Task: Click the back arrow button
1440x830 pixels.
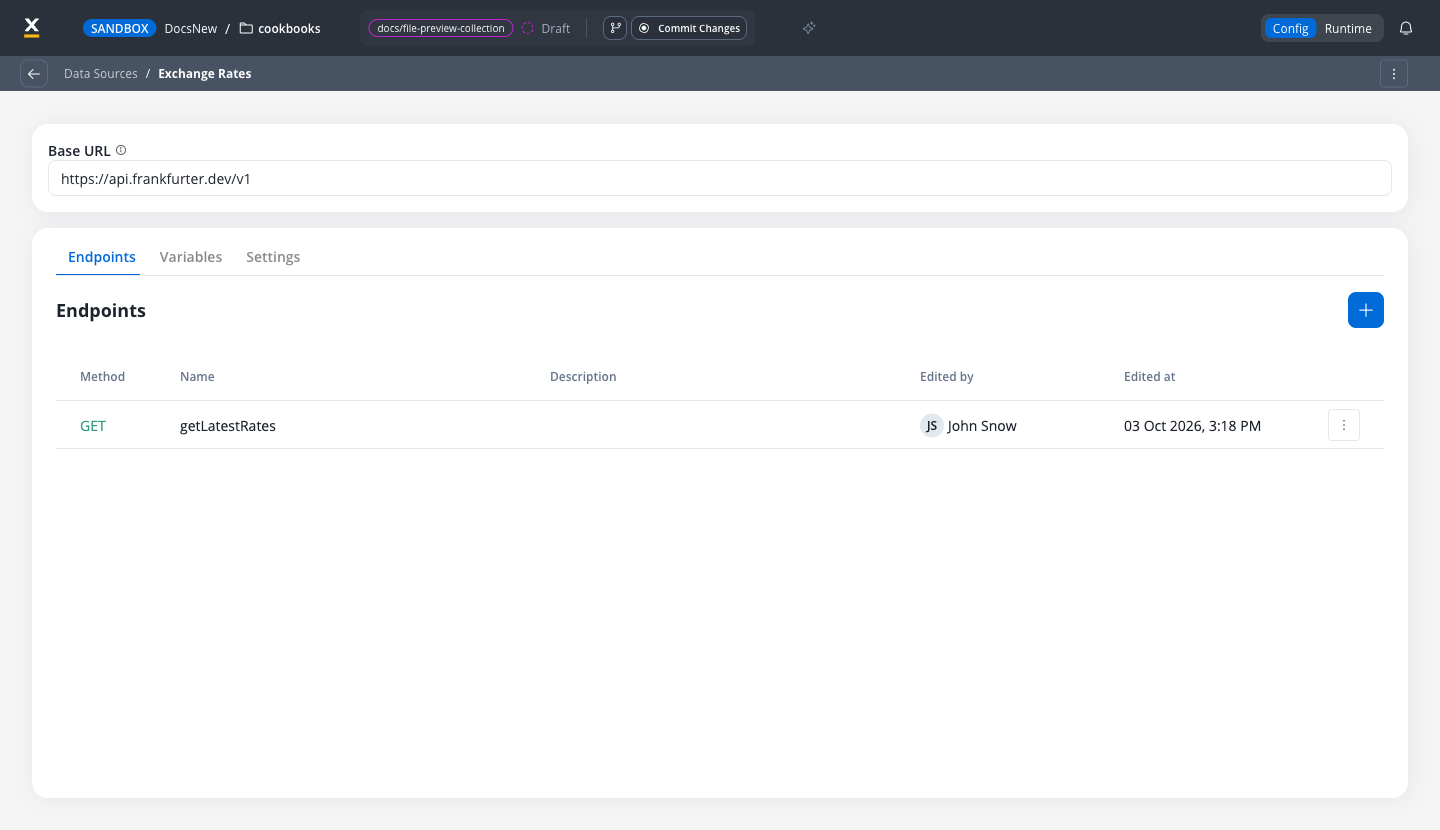Action: 34,74
